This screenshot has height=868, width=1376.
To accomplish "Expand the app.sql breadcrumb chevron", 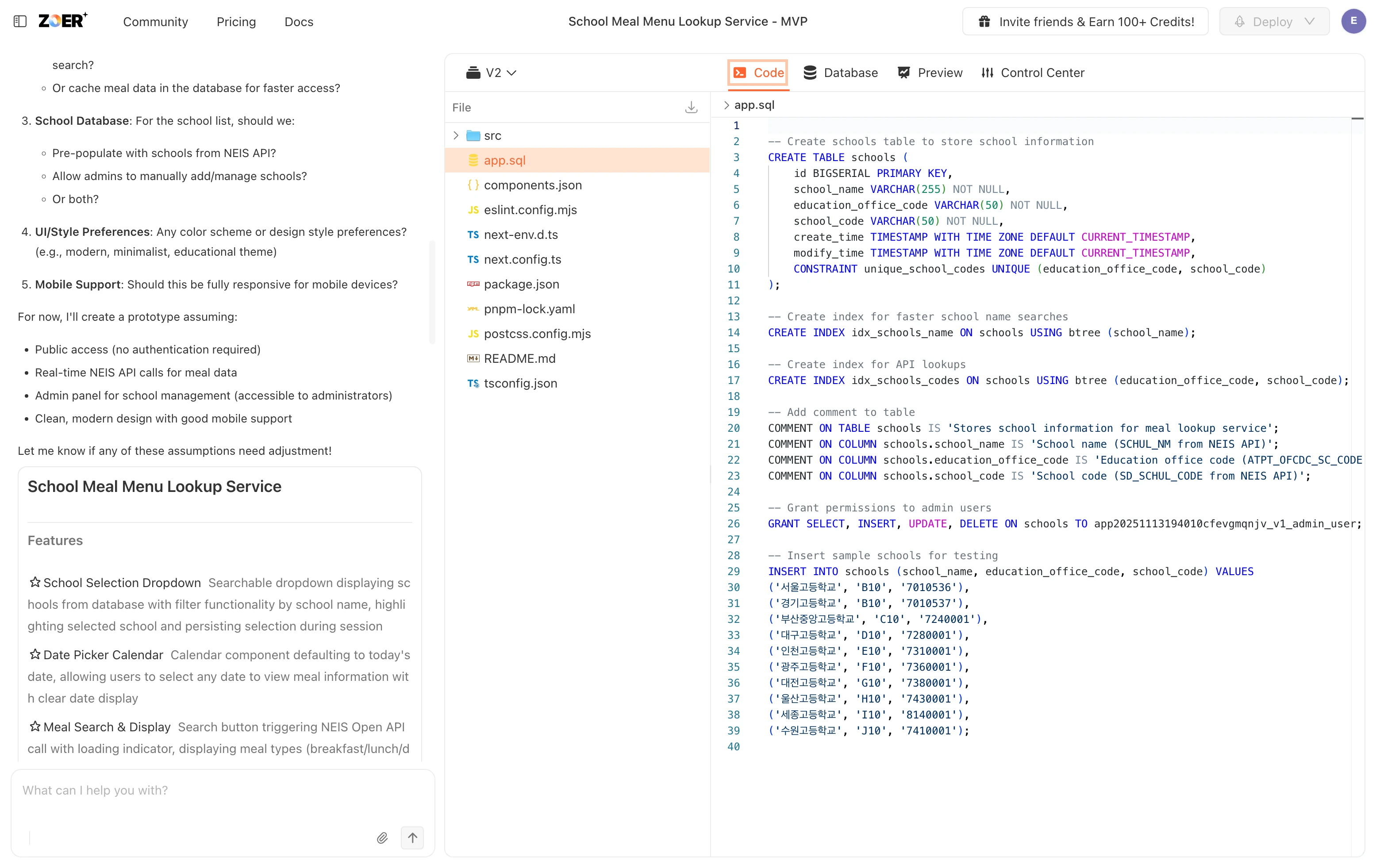I will pos(726,105).
